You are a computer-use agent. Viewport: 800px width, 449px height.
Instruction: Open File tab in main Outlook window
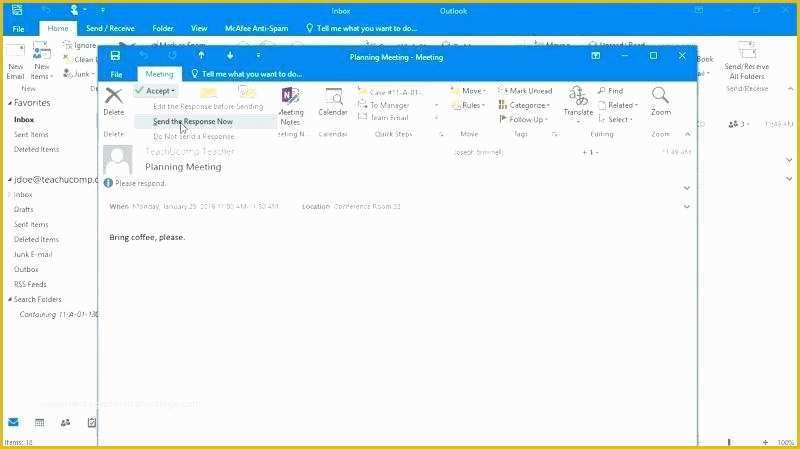click(x=18, y=29)
